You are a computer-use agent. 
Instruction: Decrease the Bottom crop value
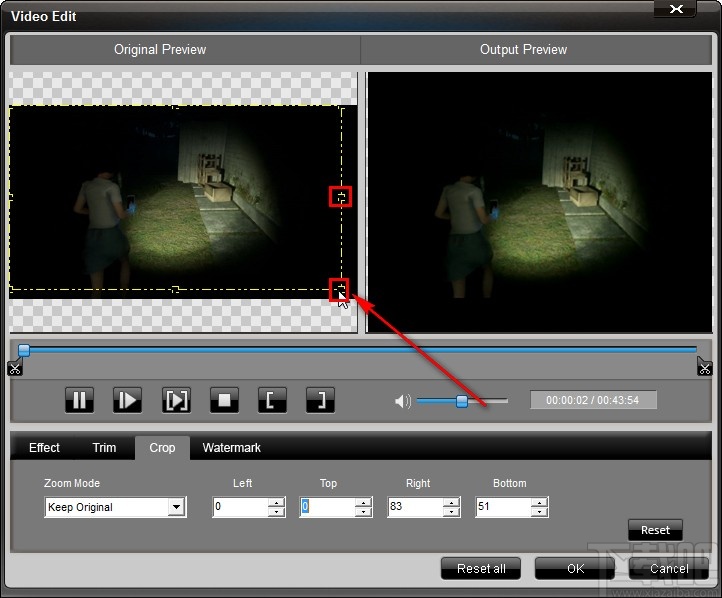click(539, 512)
